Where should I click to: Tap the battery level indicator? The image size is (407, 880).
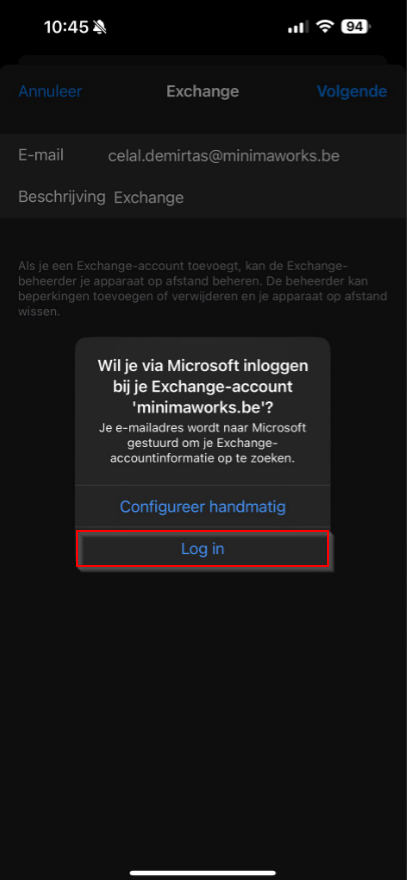point(355,26)
